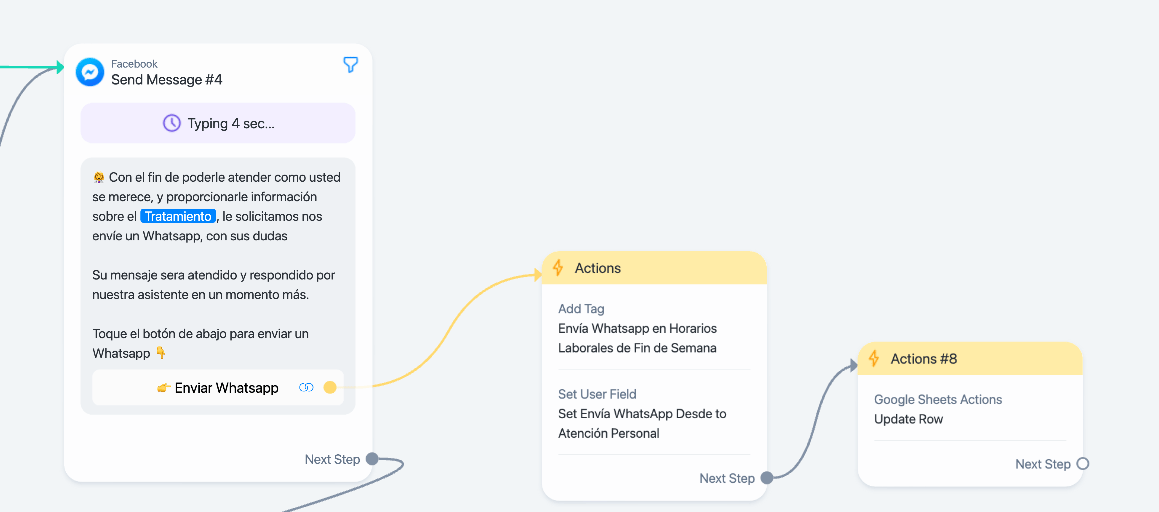The height and width of the screenshot is (512, 1159).
Task: Click the Actions #8 node header
Action: click(x=970, y=358)
